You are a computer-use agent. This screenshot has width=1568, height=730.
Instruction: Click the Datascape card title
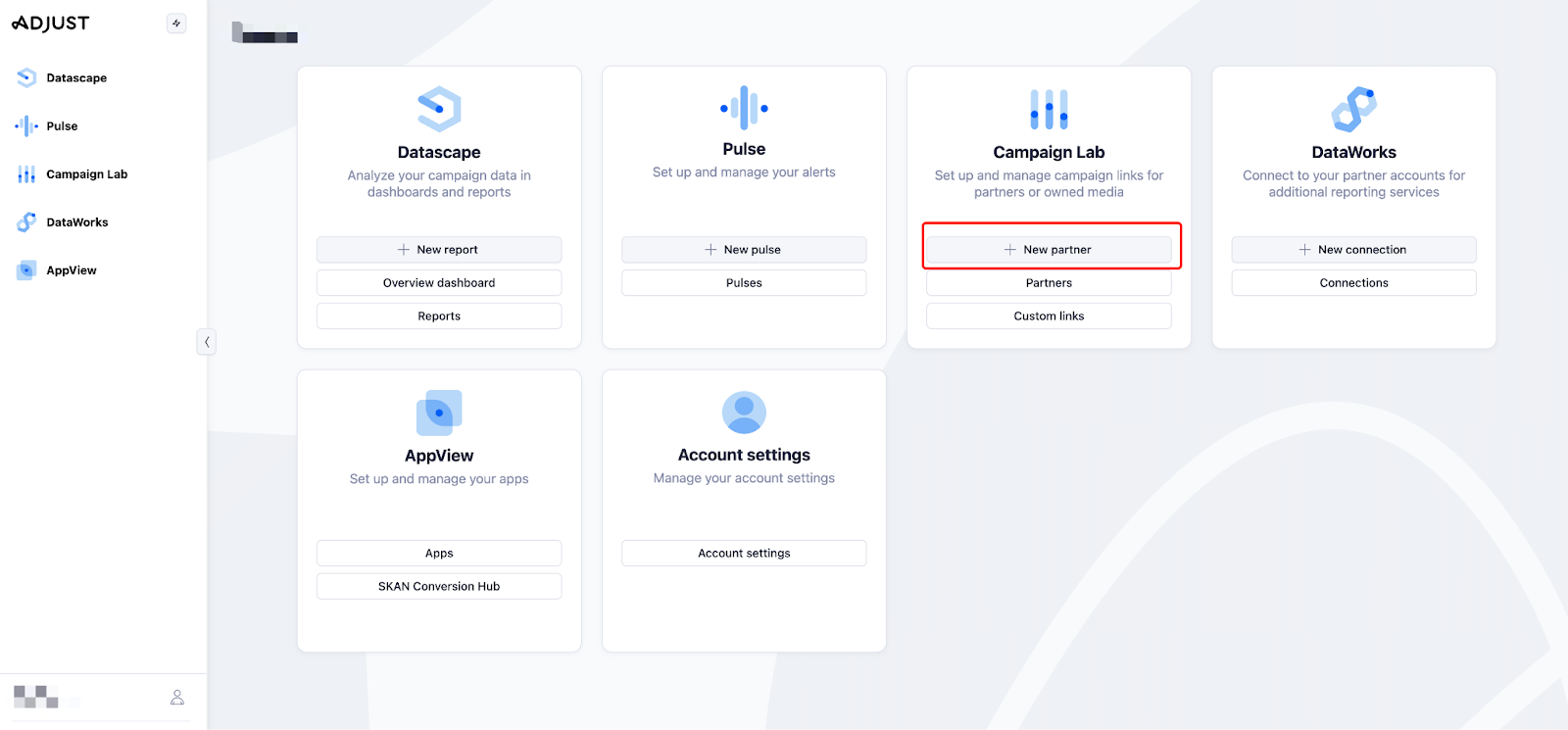(x=439, y=152)
